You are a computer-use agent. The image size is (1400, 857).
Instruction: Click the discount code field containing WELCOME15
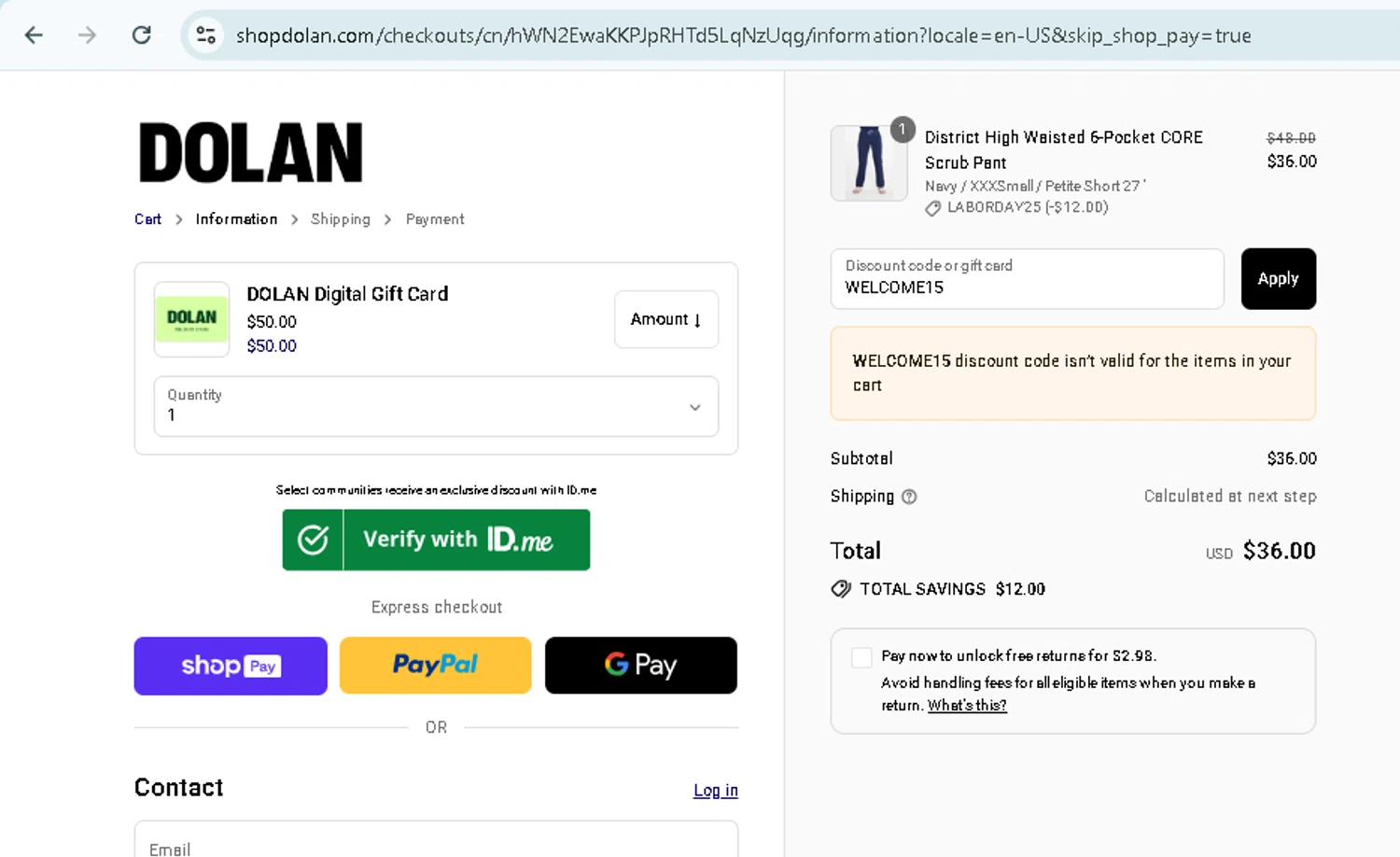tap(1027, 278)
